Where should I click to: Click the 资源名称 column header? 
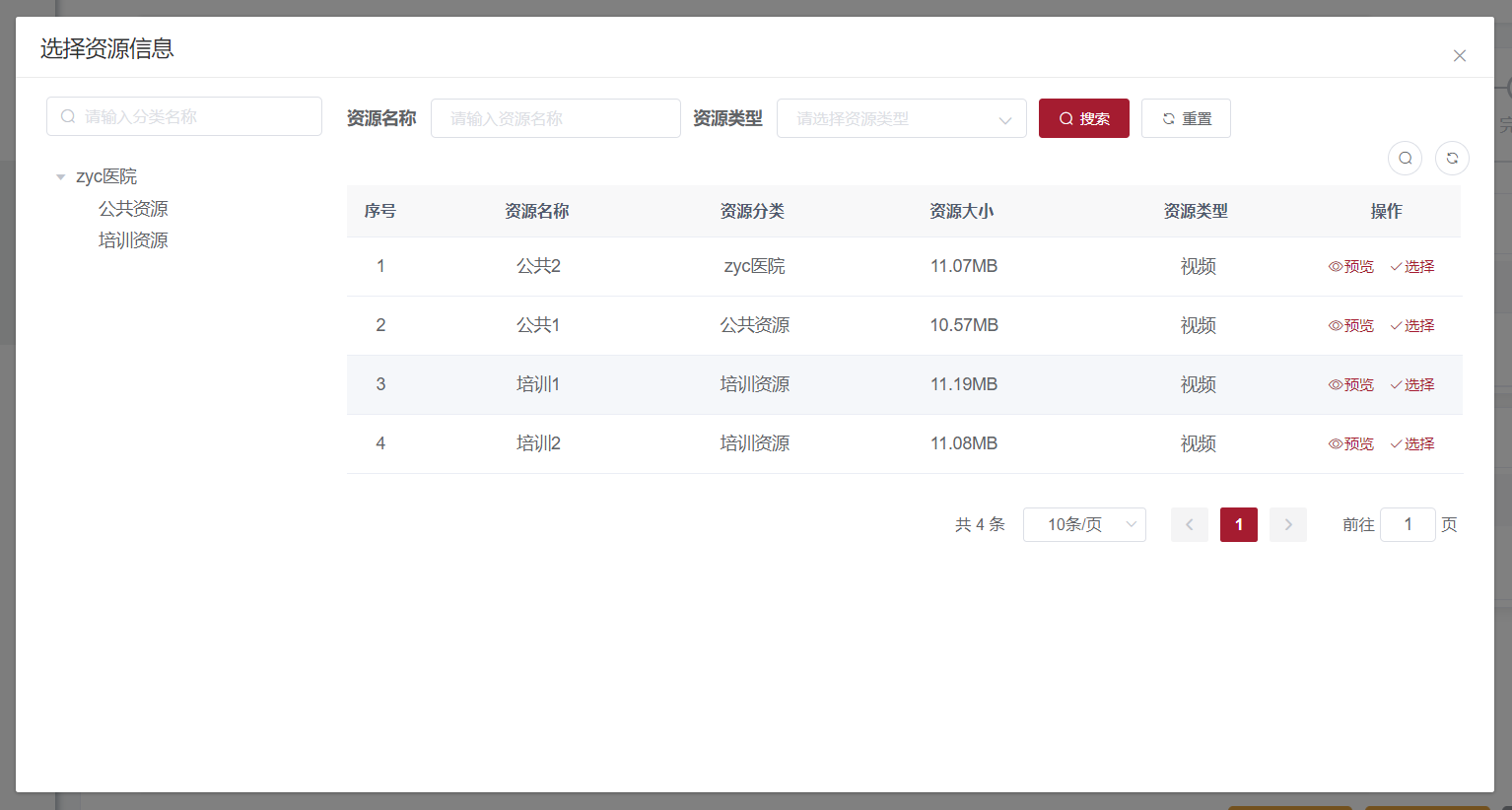tap(537, 211)
